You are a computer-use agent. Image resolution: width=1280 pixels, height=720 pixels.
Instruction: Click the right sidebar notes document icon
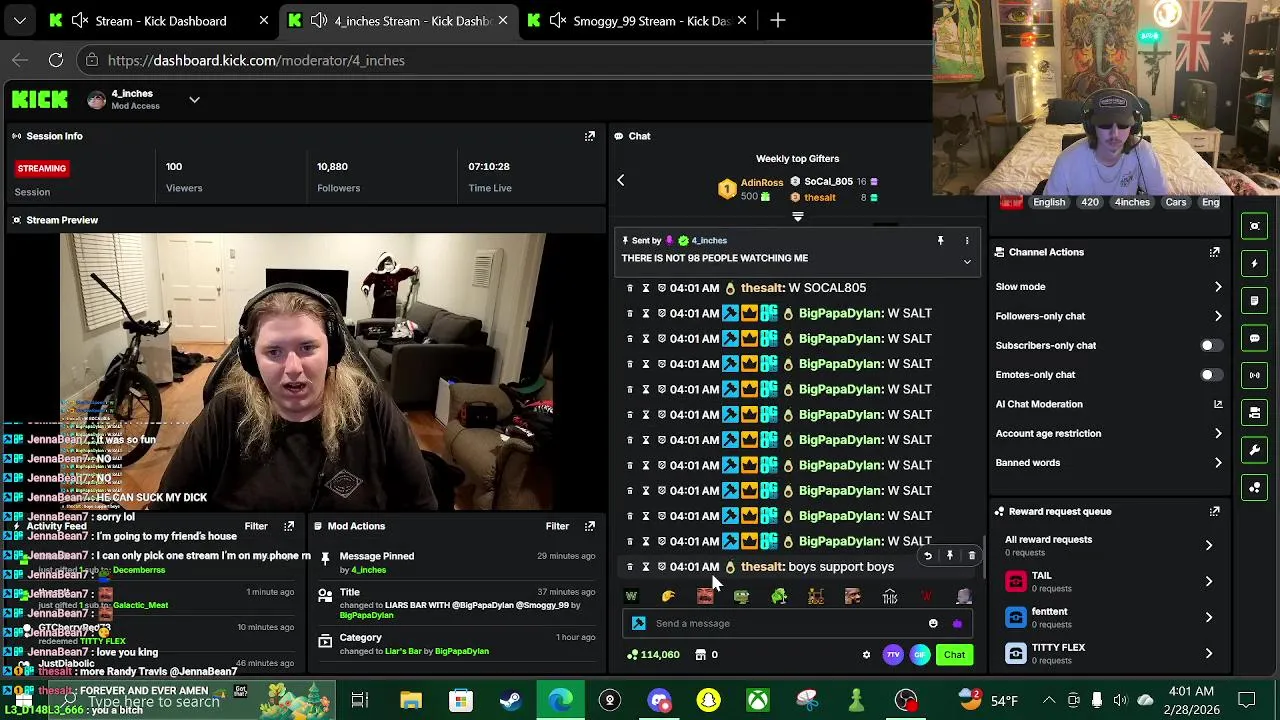coord(1255,300)
